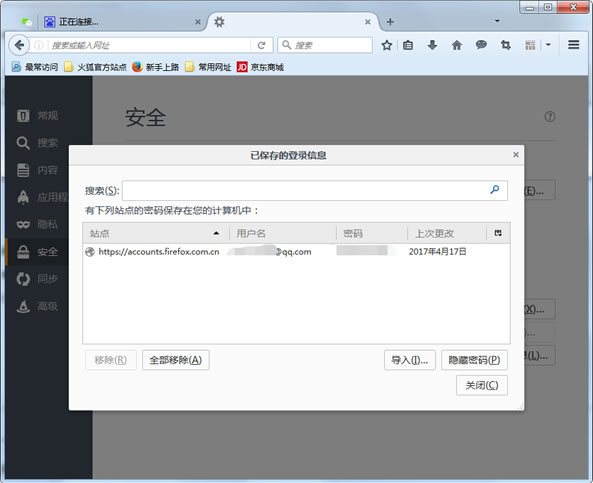Open the tab list dropdown arrow
593x483 pixels.
click(497, 21)
